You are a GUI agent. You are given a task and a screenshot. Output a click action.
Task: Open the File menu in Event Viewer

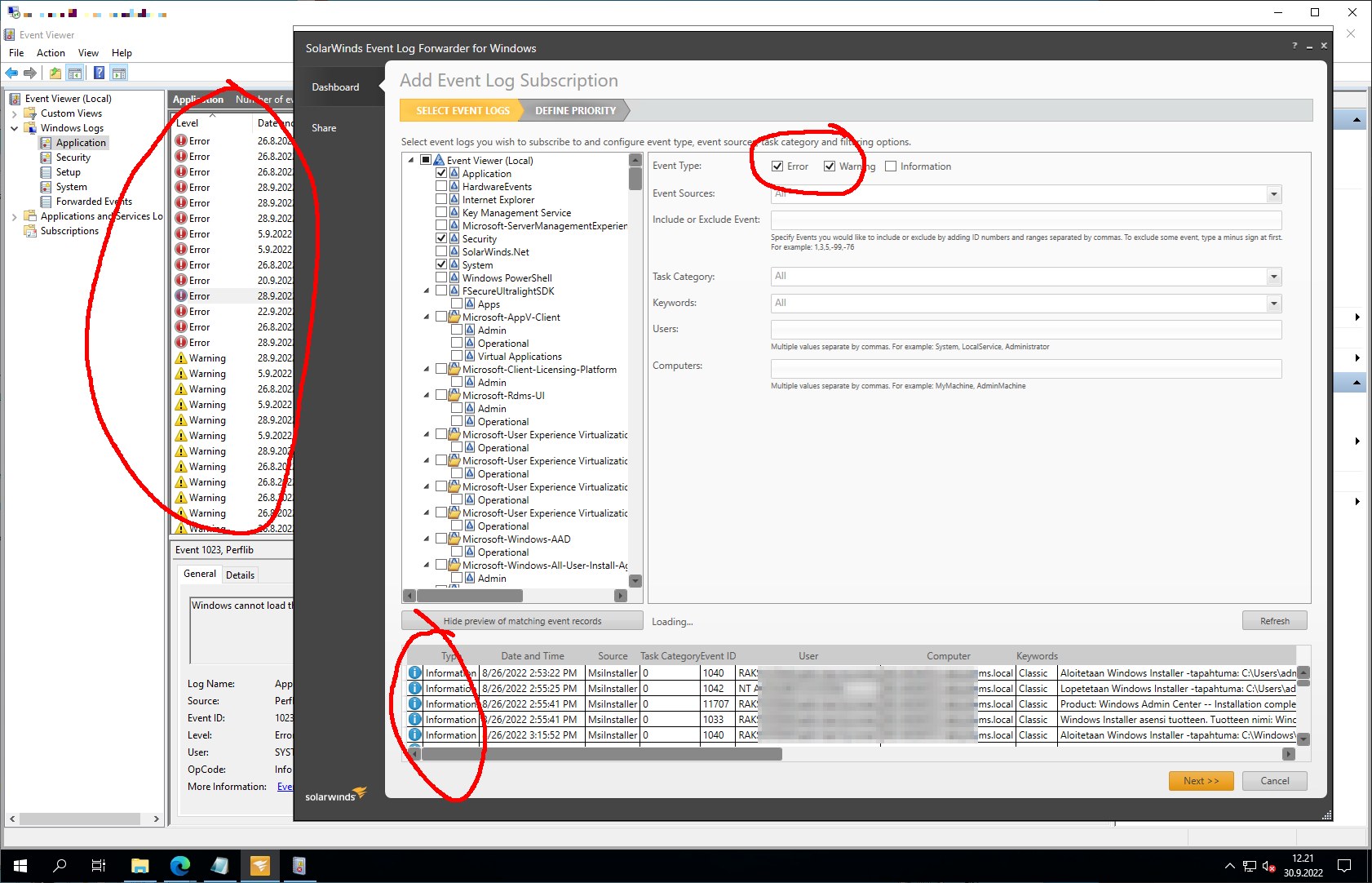[x=16, y=53]
